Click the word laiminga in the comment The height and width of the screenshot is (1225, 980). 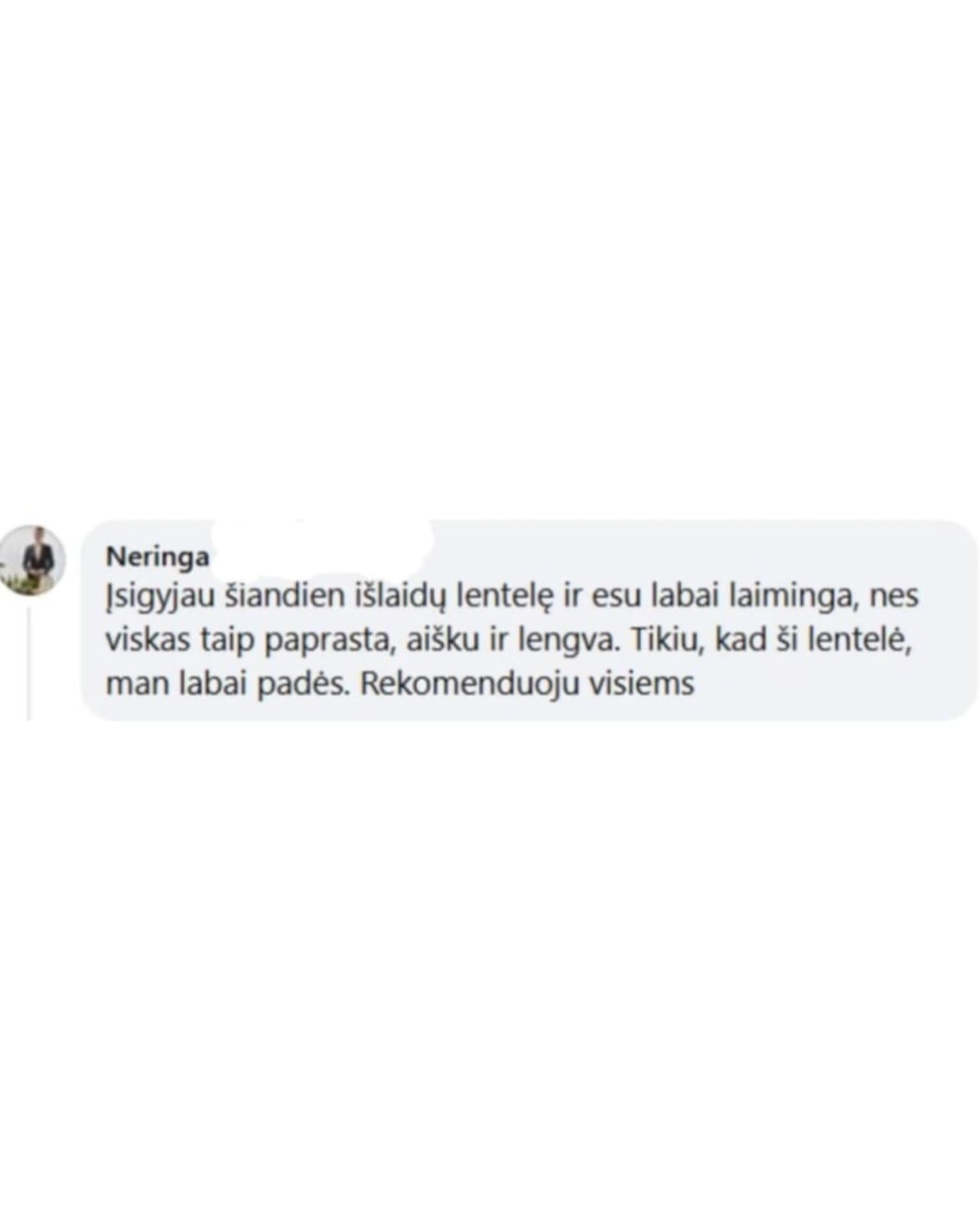click(x=792, y=597)
